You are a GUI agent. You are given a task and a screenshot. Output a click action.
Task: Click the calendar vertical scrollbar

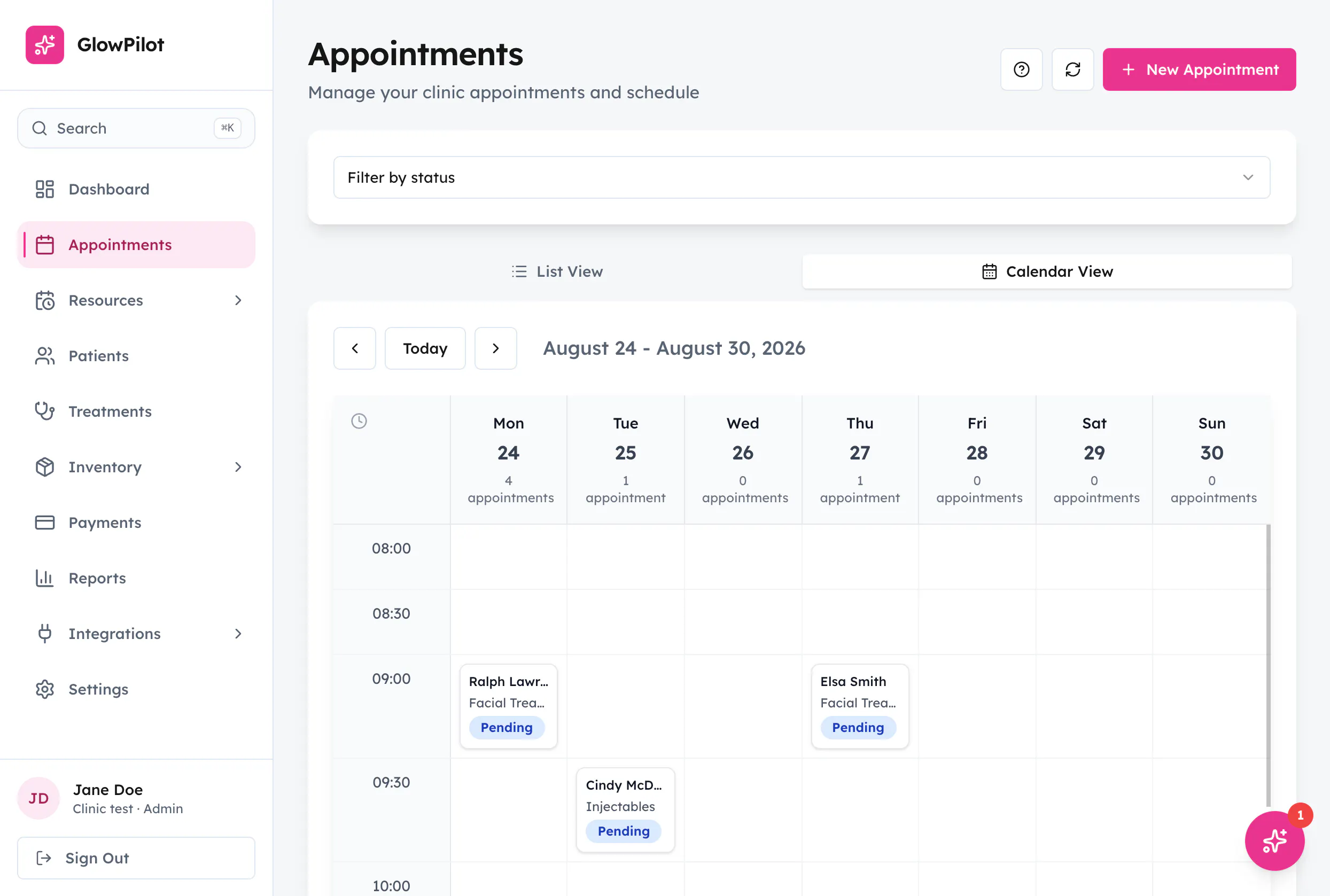pos(1268,666)
